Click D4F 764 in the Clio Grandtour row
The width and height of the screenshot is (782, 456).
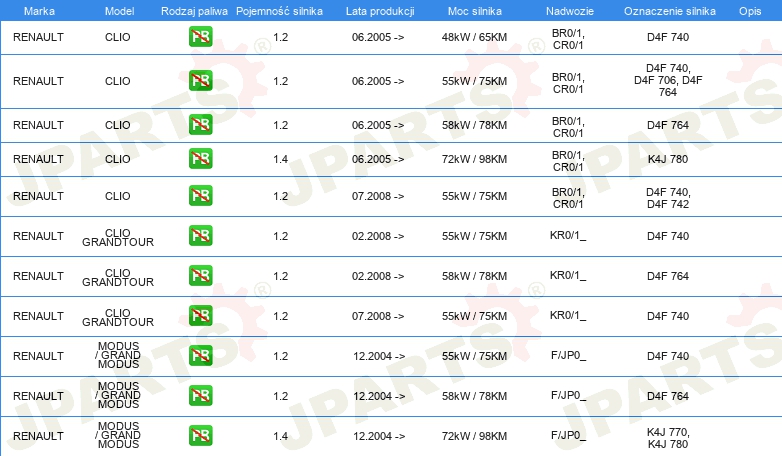[668, 276]
